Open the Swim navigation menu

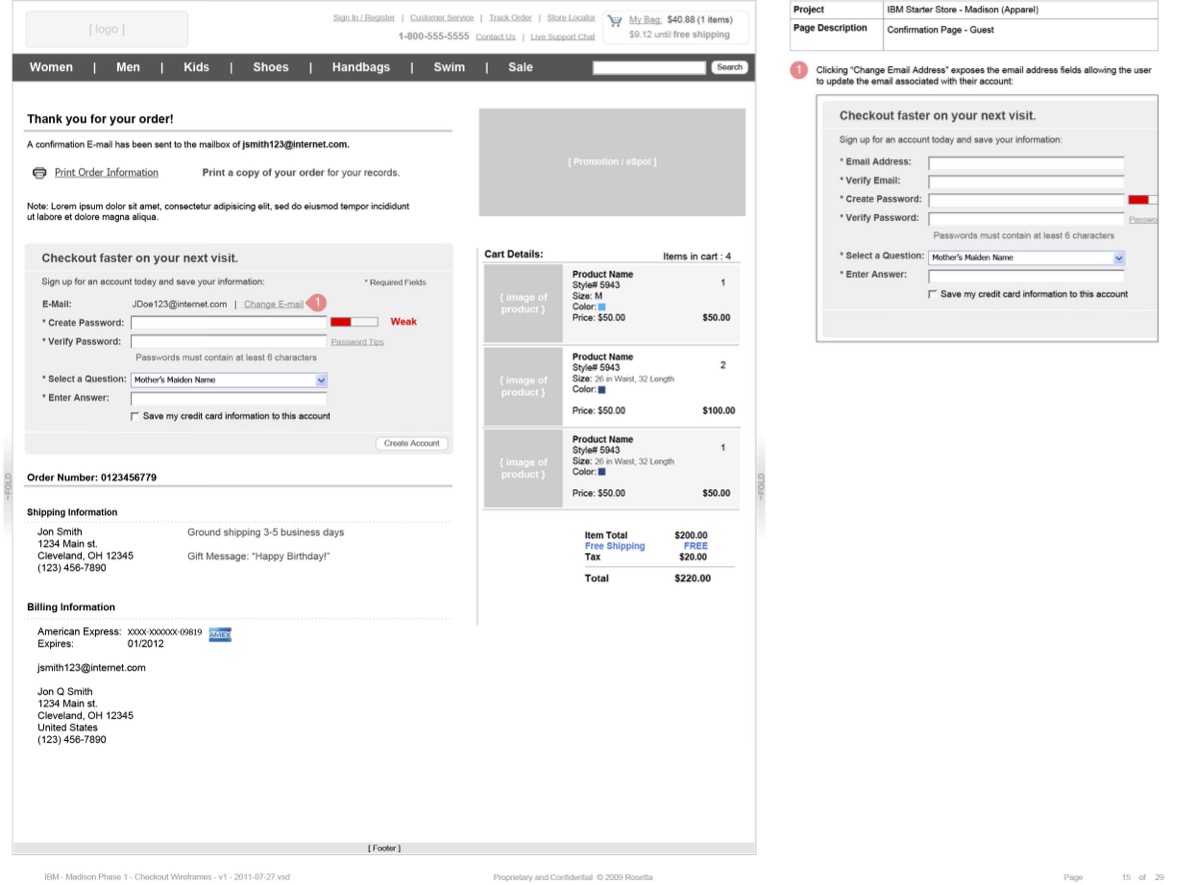point(449,67)
